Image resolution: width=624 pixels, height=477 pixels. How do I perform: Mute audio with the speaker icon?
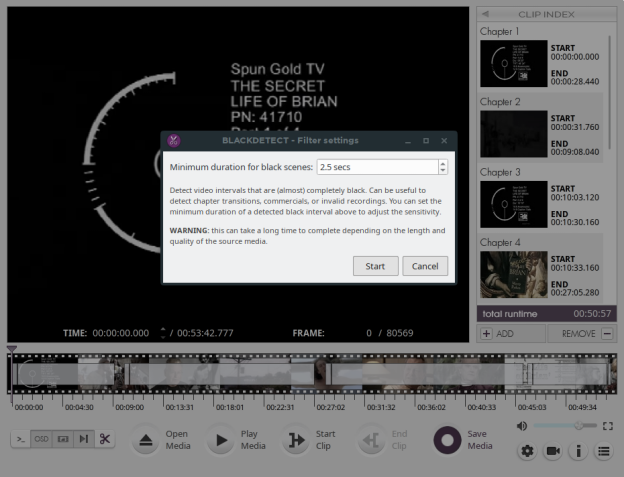[521, 426]
